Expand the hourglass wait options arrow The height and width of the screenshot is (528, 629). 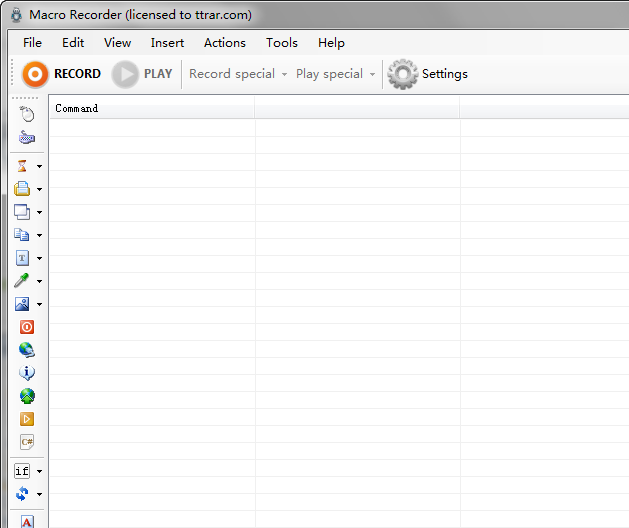pyautogui.click(x=39, y=166)
